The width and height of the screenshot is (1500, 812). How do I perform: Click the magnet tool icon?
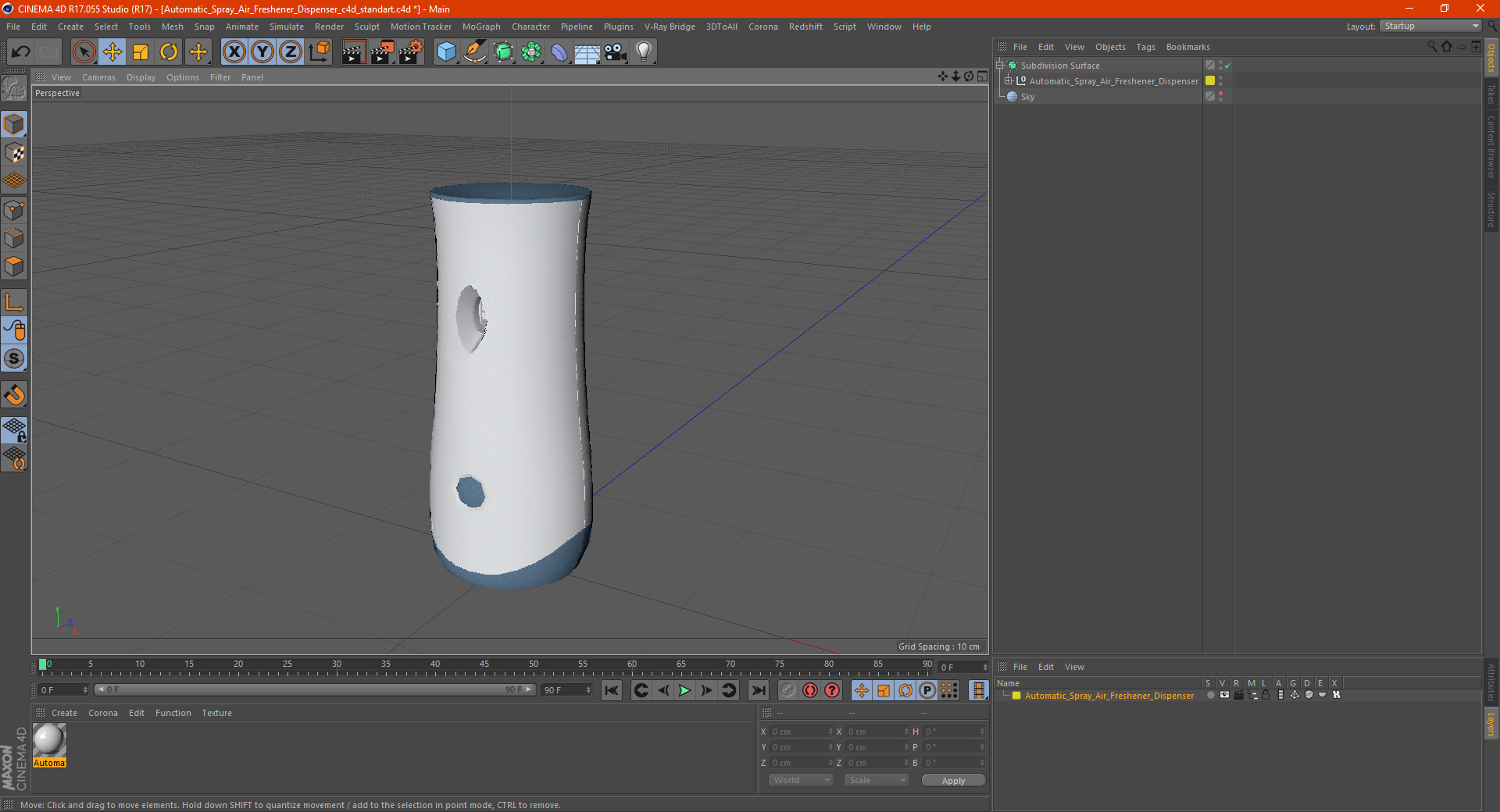point(14,395)
